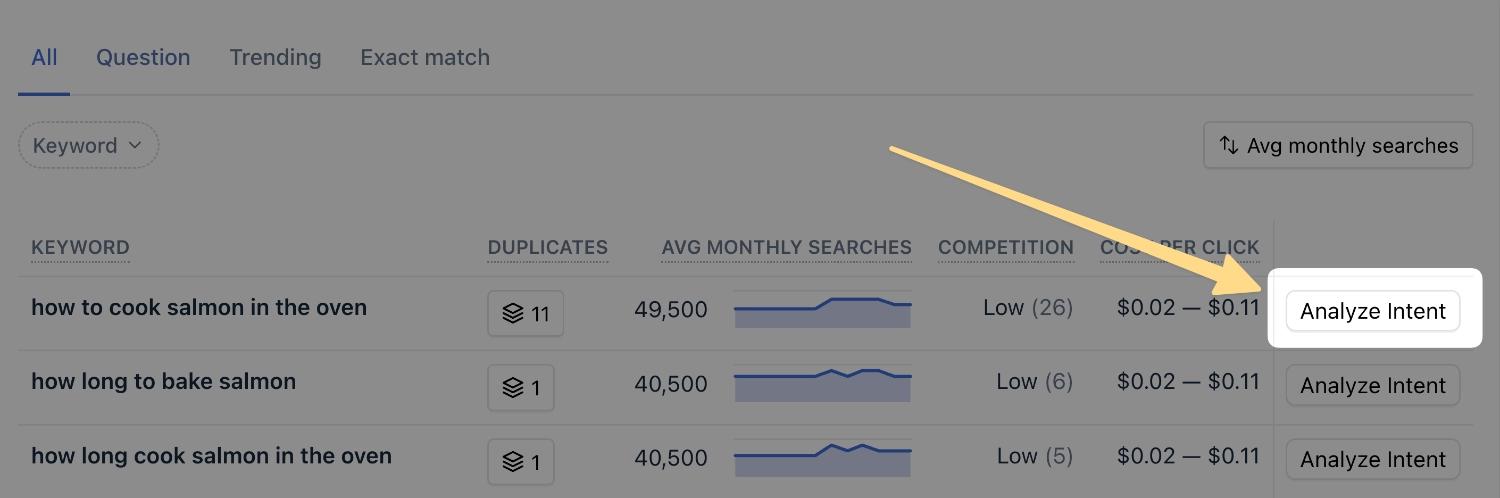The width and height of the screenshot is (1500, 498).
Task: Switch to the Question tab
Action: [143, 58]
